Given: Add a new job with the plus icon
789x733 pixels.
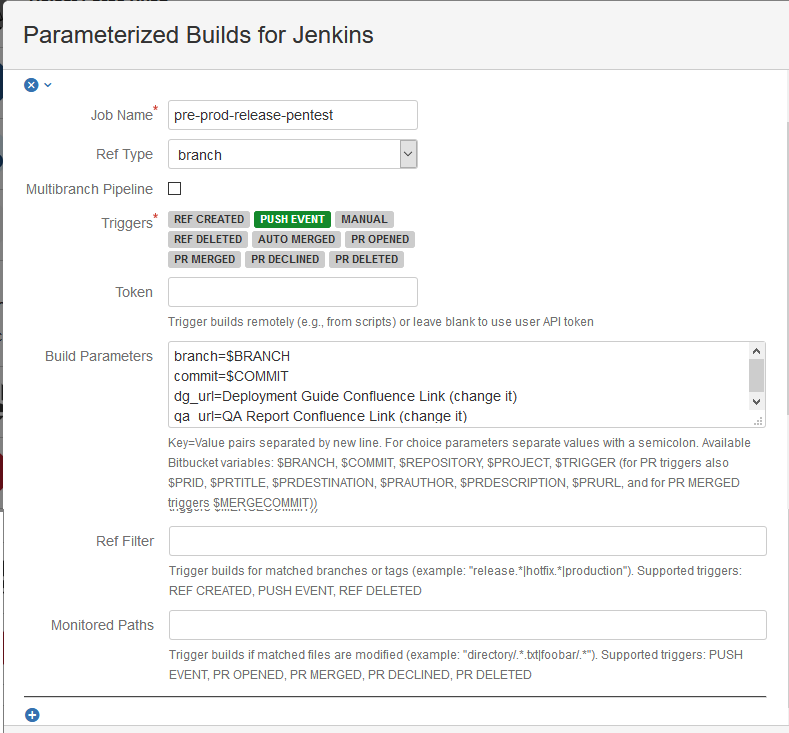Looking at the screenshot, I should click(x=32, y=715).
